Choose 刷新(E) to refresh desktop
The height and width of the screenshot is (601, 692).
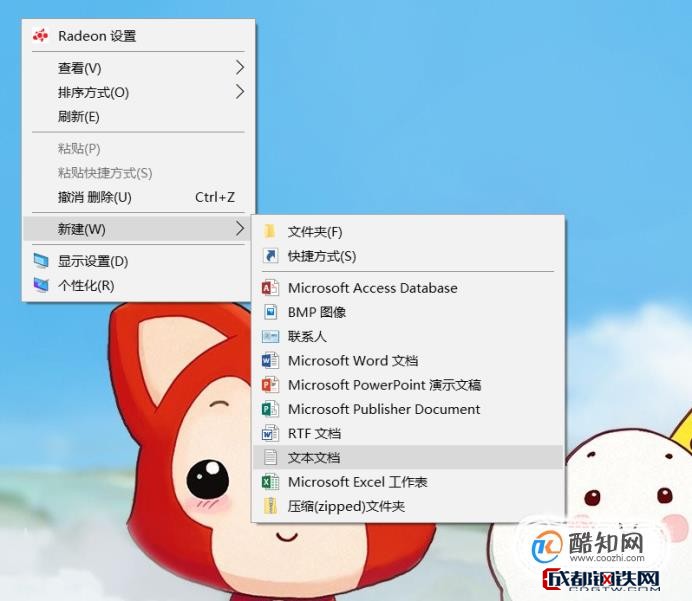[138, 116]
